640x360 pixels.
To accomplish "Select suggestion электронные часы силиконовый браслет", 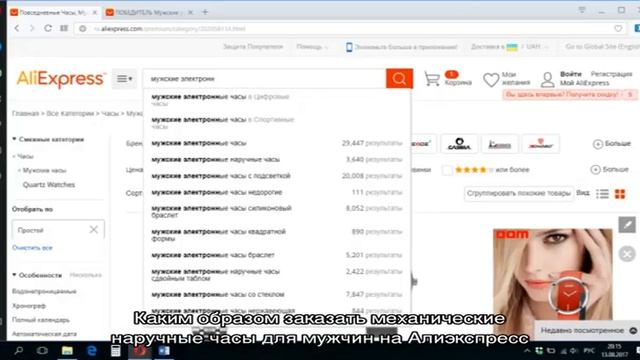I will pos(277,211).
